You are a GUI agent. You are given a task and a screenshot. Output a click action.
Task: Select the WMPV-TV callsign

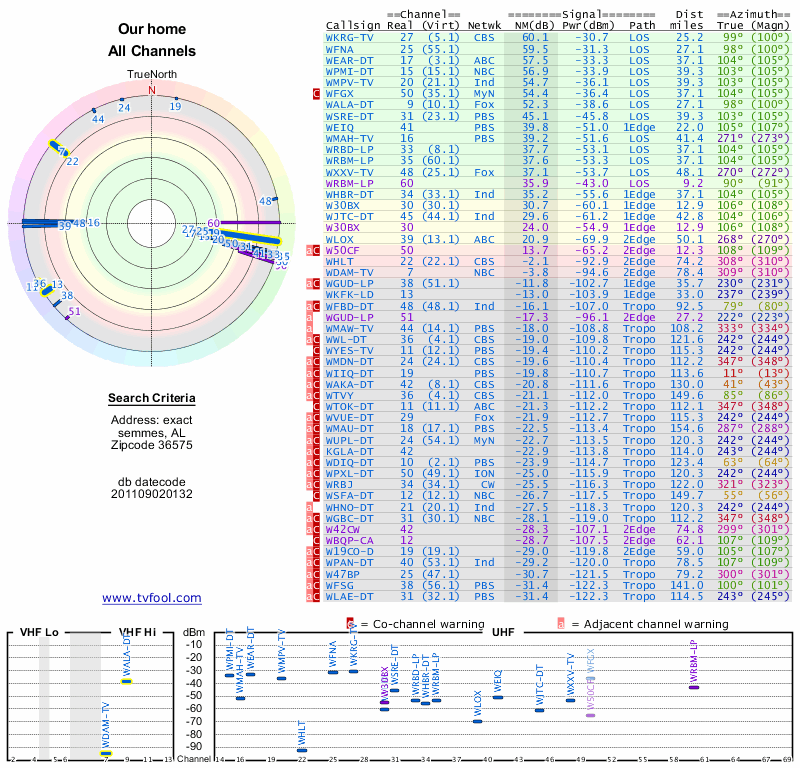[x=349, y=83]
